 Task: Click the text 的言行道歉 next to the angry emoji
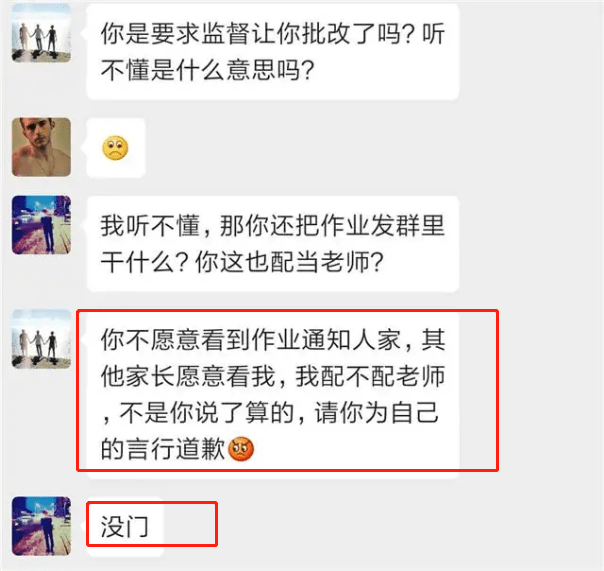(x=163, y=449)
